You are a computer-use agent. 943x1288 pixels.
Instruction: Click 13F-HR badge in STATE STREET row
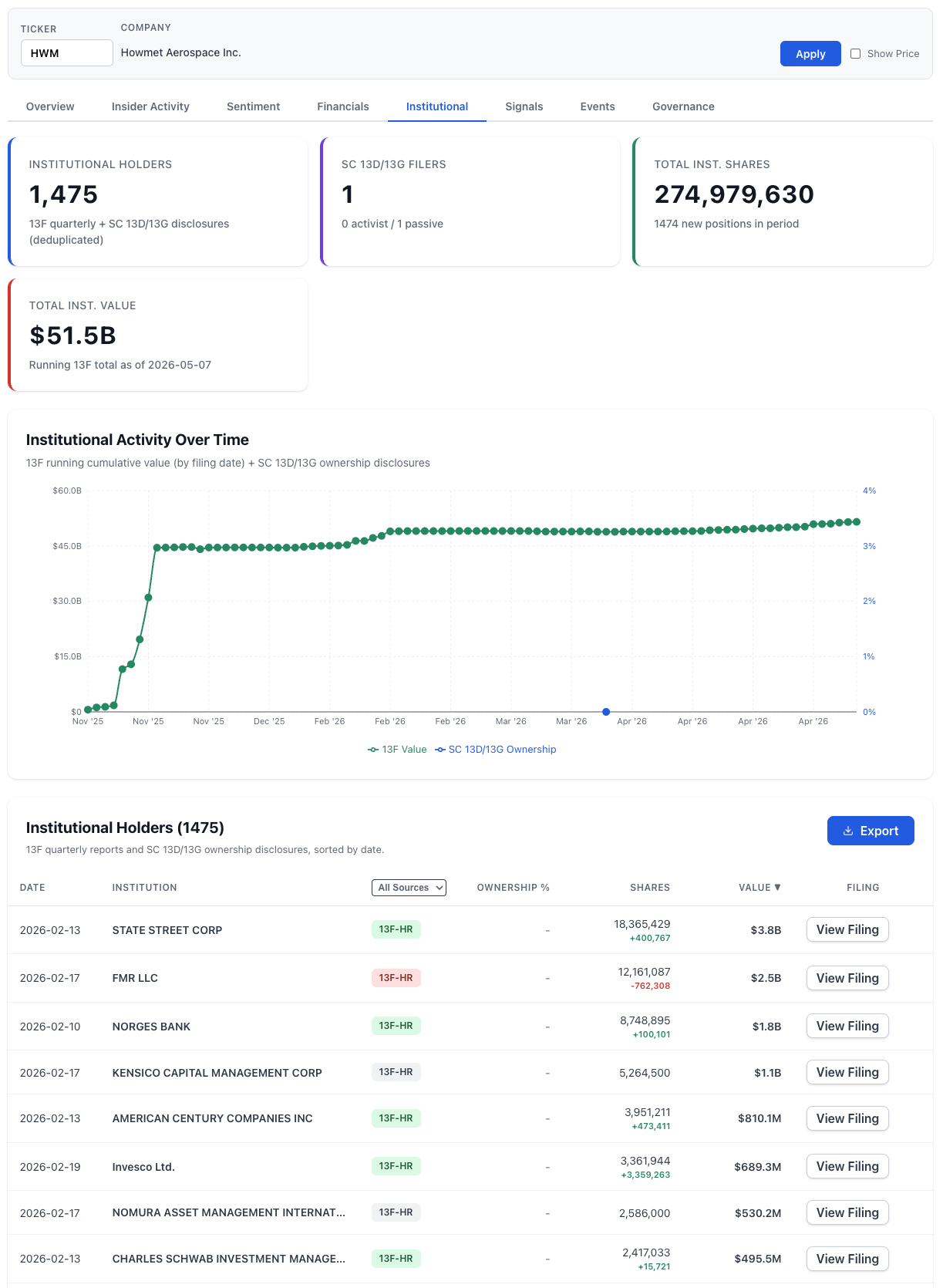point(396,929)
